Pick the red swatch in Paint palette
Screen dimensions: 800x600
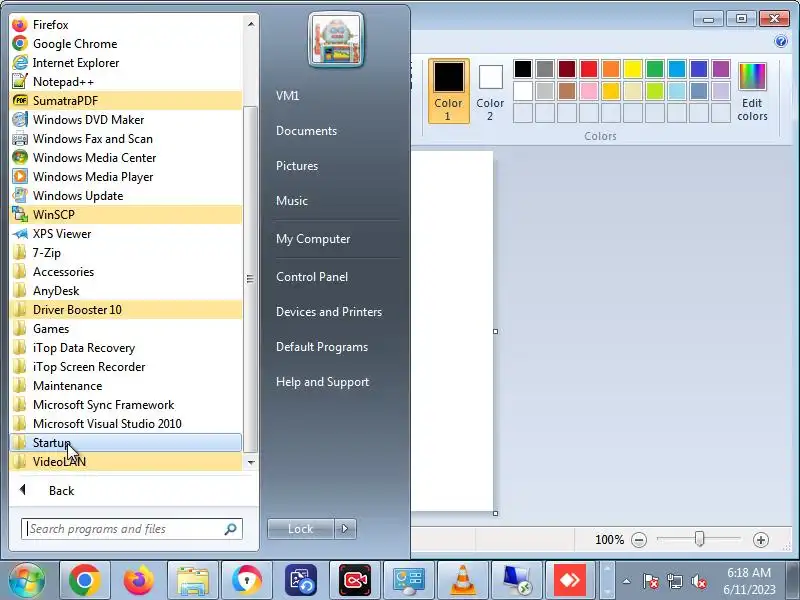tap(589, 69)
